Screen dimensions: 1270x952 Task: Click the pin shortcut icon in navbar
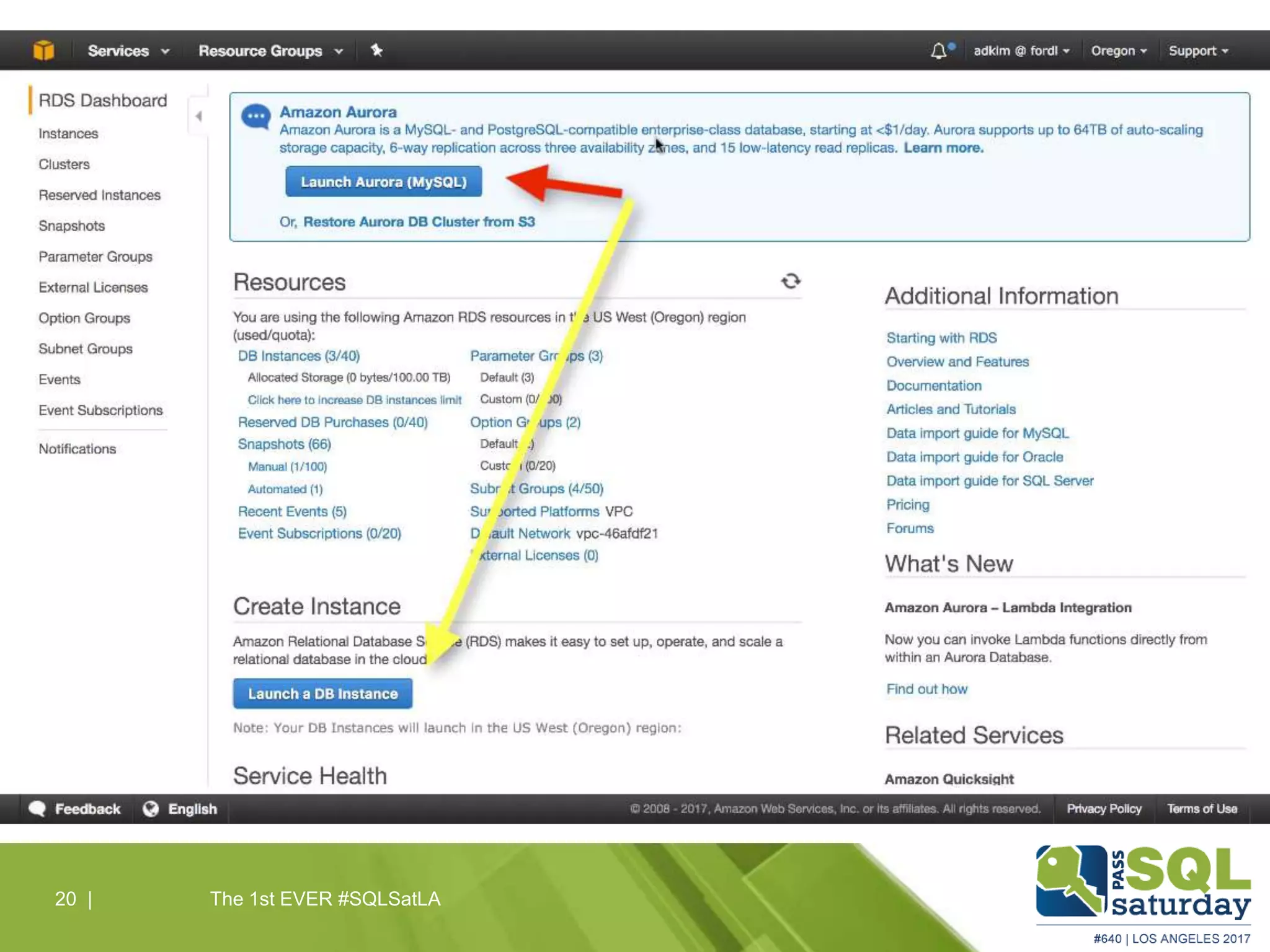click(376, 50)
